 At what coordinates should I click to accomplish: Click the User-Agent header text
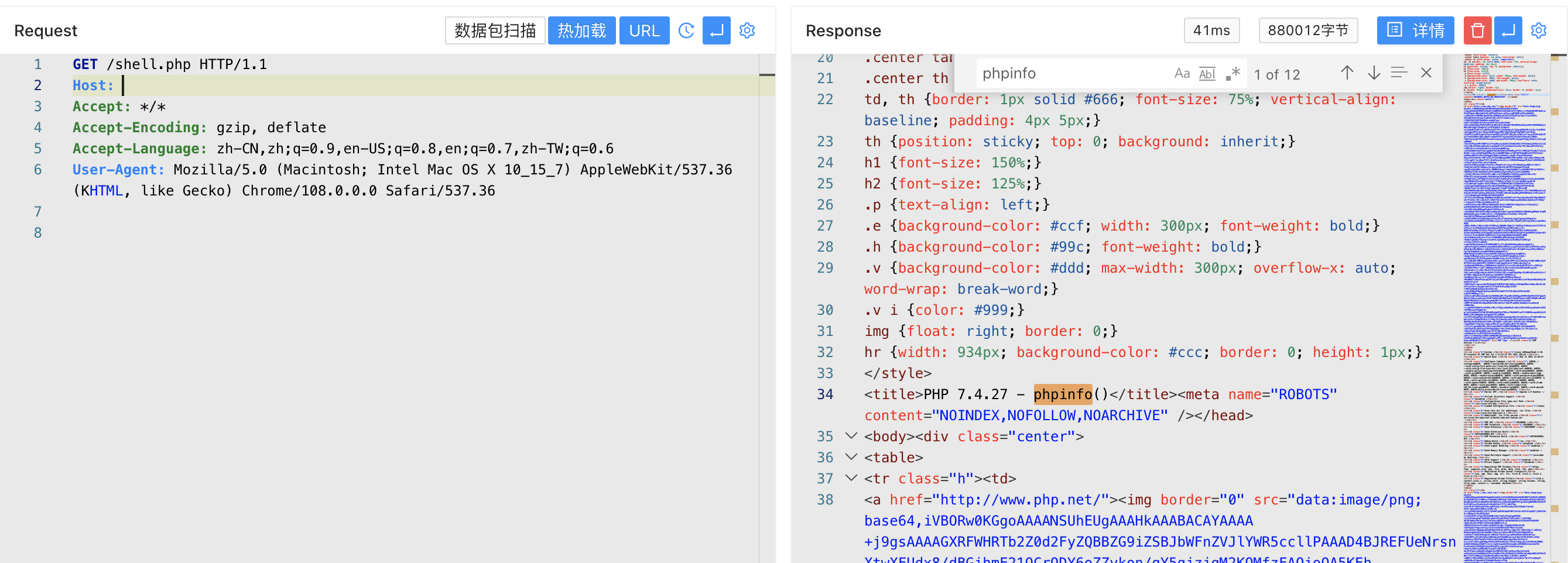[x=402, y=180]
